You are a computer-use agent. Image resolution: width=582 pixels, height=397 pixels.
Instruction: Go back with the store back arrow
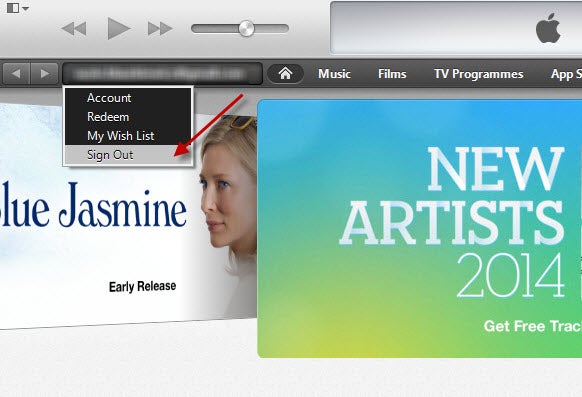(x=16, y=73)
